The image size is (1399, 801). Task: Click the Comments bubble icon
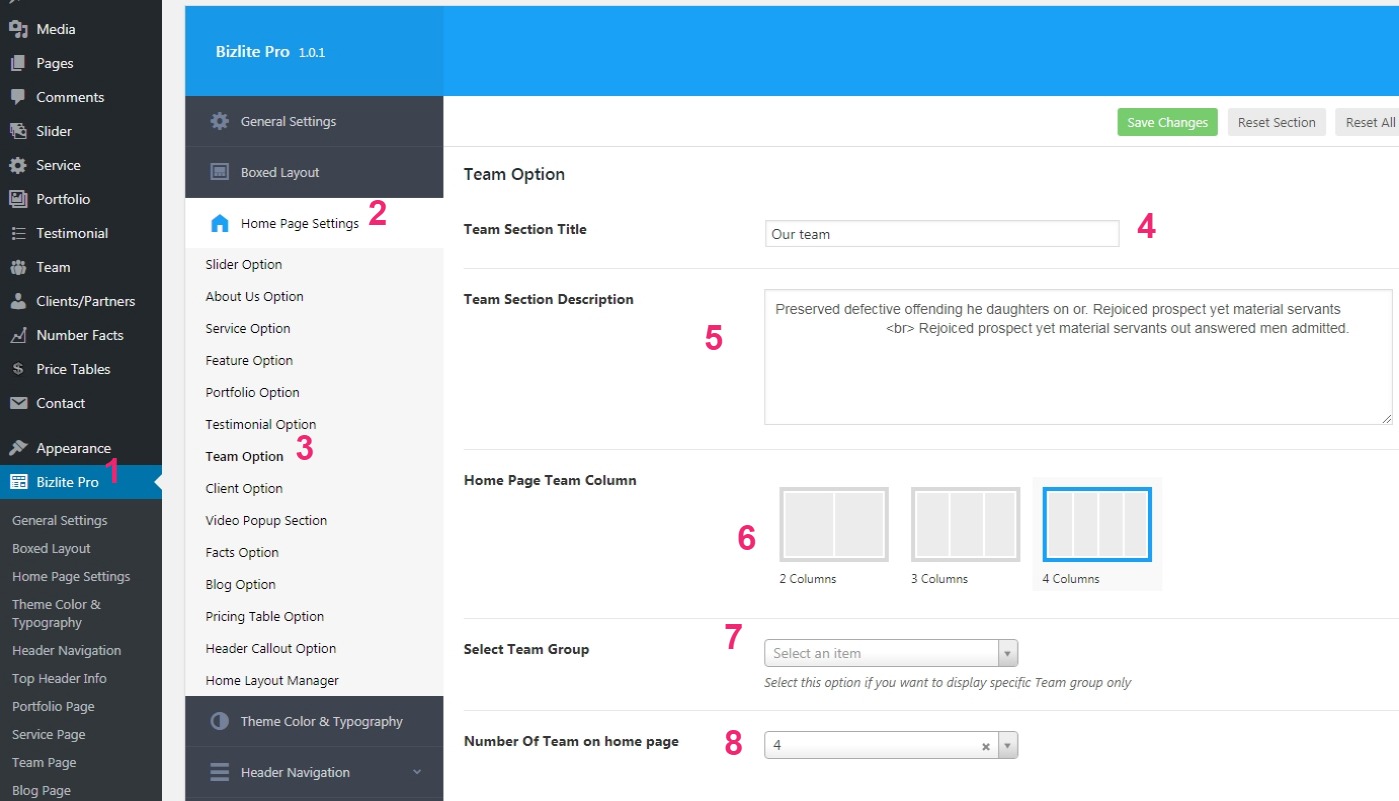pos(18,97)
